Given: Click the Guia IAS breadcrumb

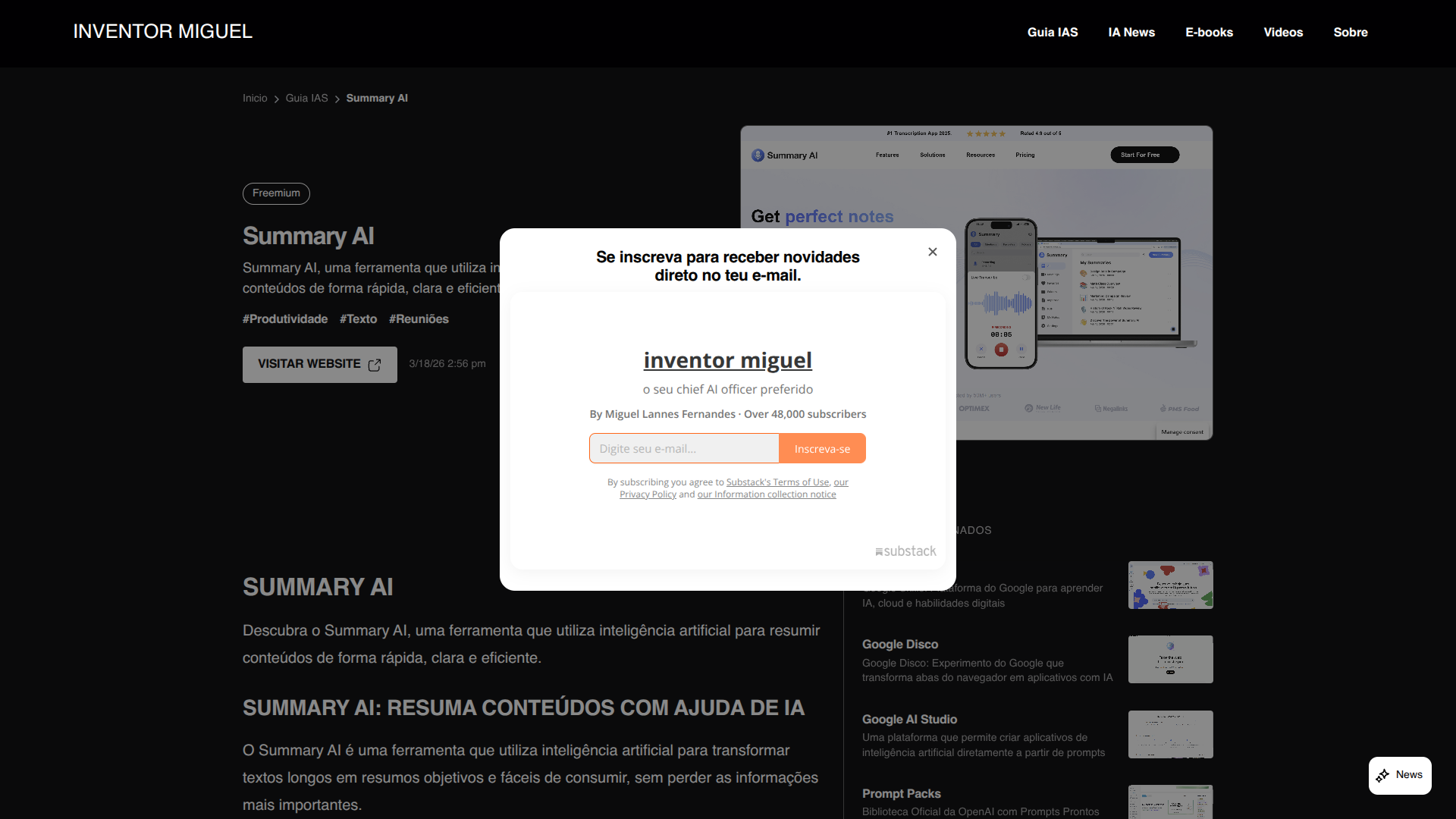Looking at the screenshot, I should pyautogui.click(x=306, y=99).
